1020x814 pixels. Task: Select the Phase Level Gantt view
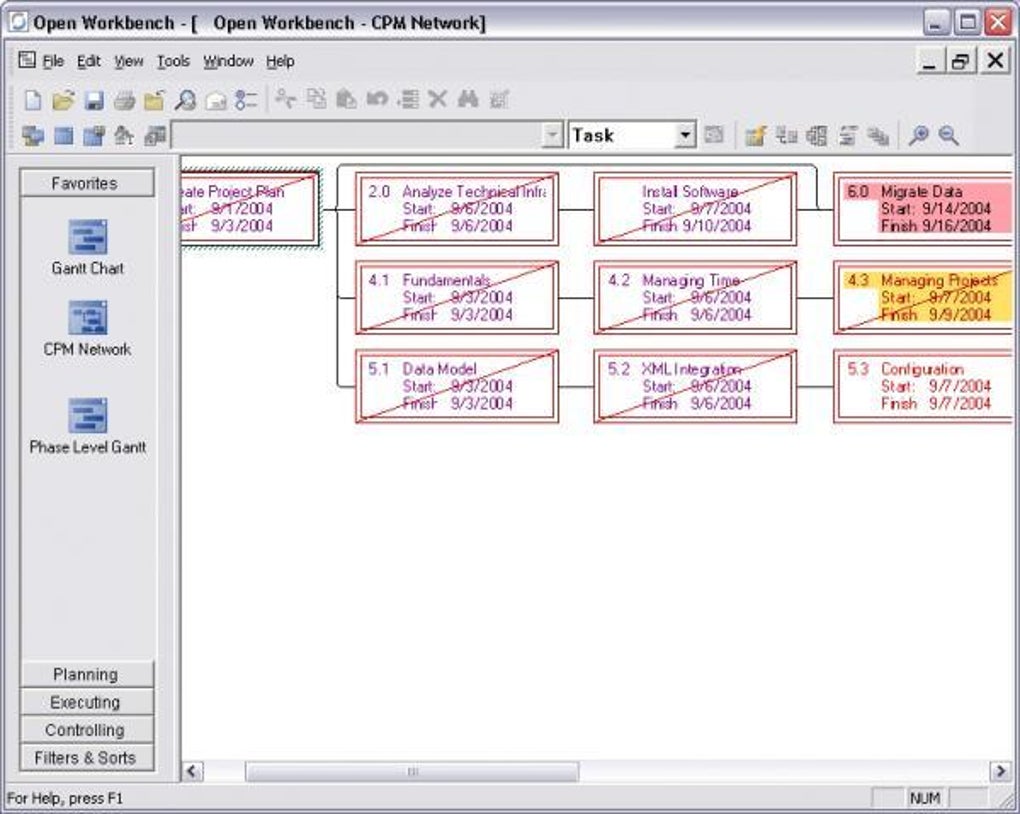87,426
